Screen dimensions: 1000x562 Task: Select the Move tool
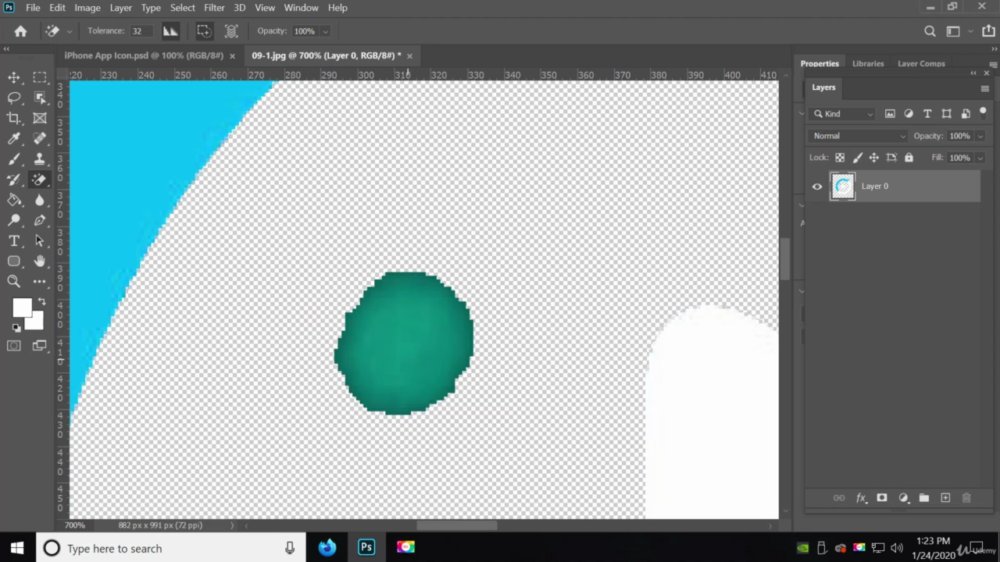pyautogui.click(x=13, y=77)
